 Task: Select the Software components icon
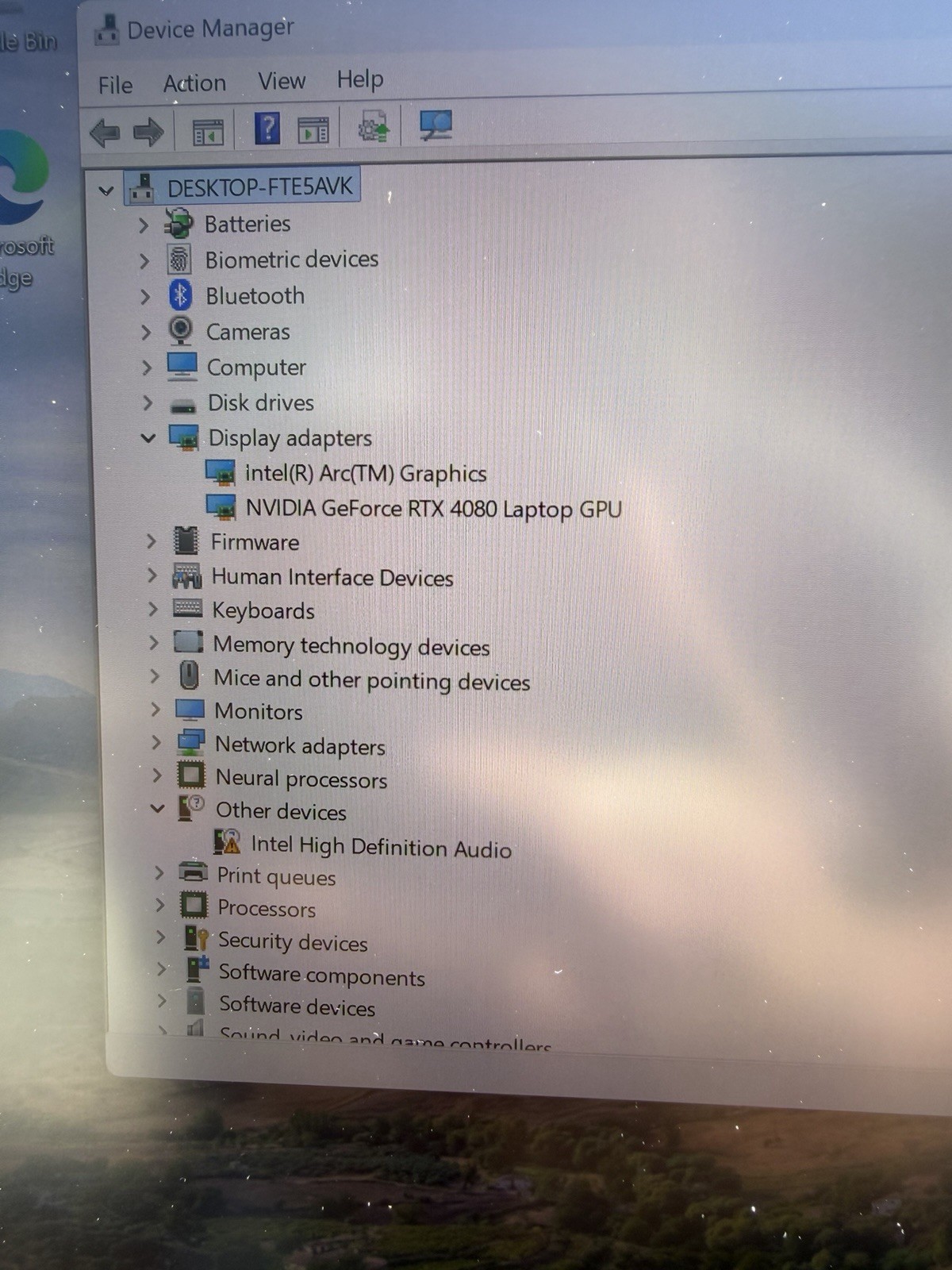click(x=198, y=968)
